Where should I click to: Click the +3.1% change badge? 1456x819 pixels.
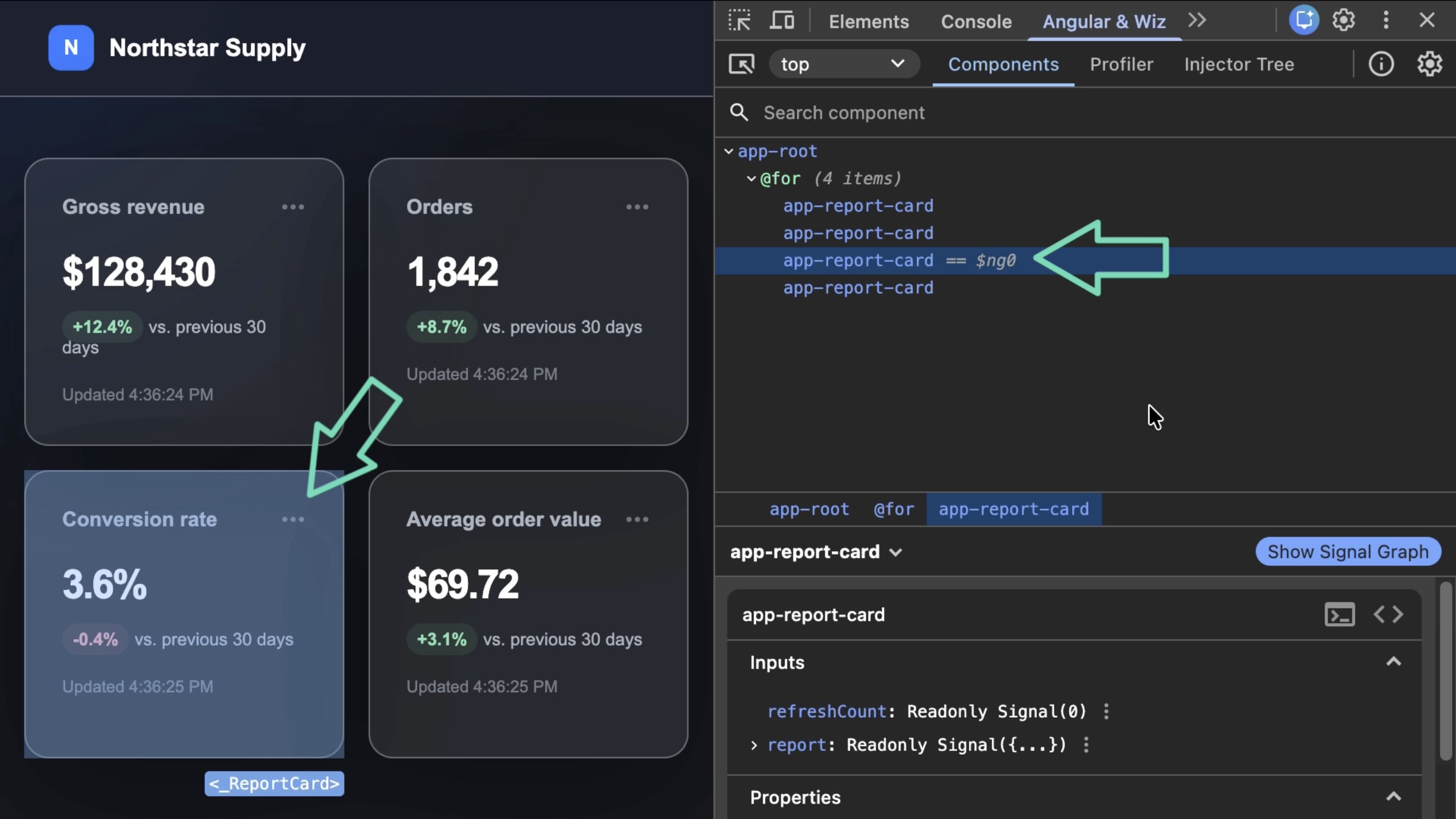pyautogui.click(x=441, y=639)
